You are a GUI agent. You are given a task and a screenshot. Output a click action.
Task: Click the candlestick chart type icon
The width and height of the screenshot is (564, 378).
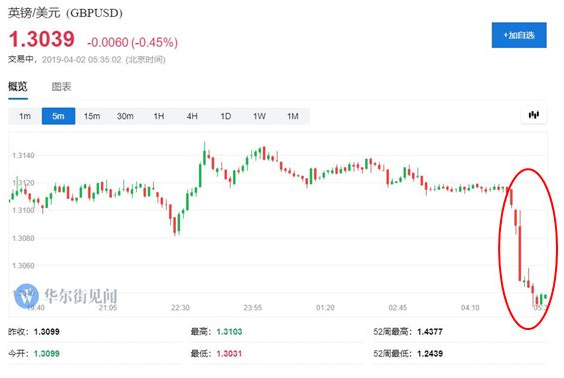click(534, 115)
